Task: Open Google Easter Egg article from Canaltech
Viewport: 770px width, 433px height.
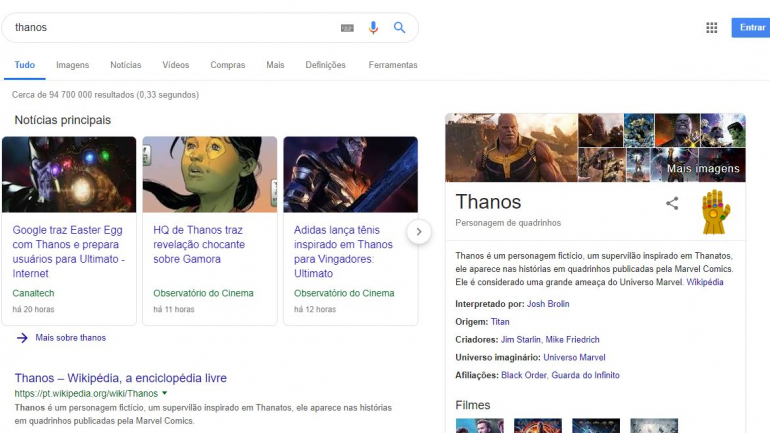Action: click(69, 252)
